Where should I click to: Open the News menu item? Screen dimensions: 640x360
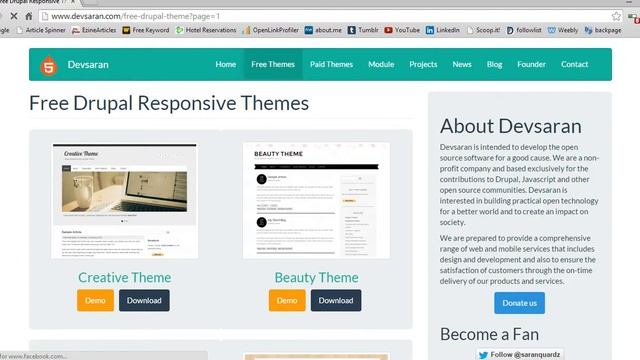462,64
